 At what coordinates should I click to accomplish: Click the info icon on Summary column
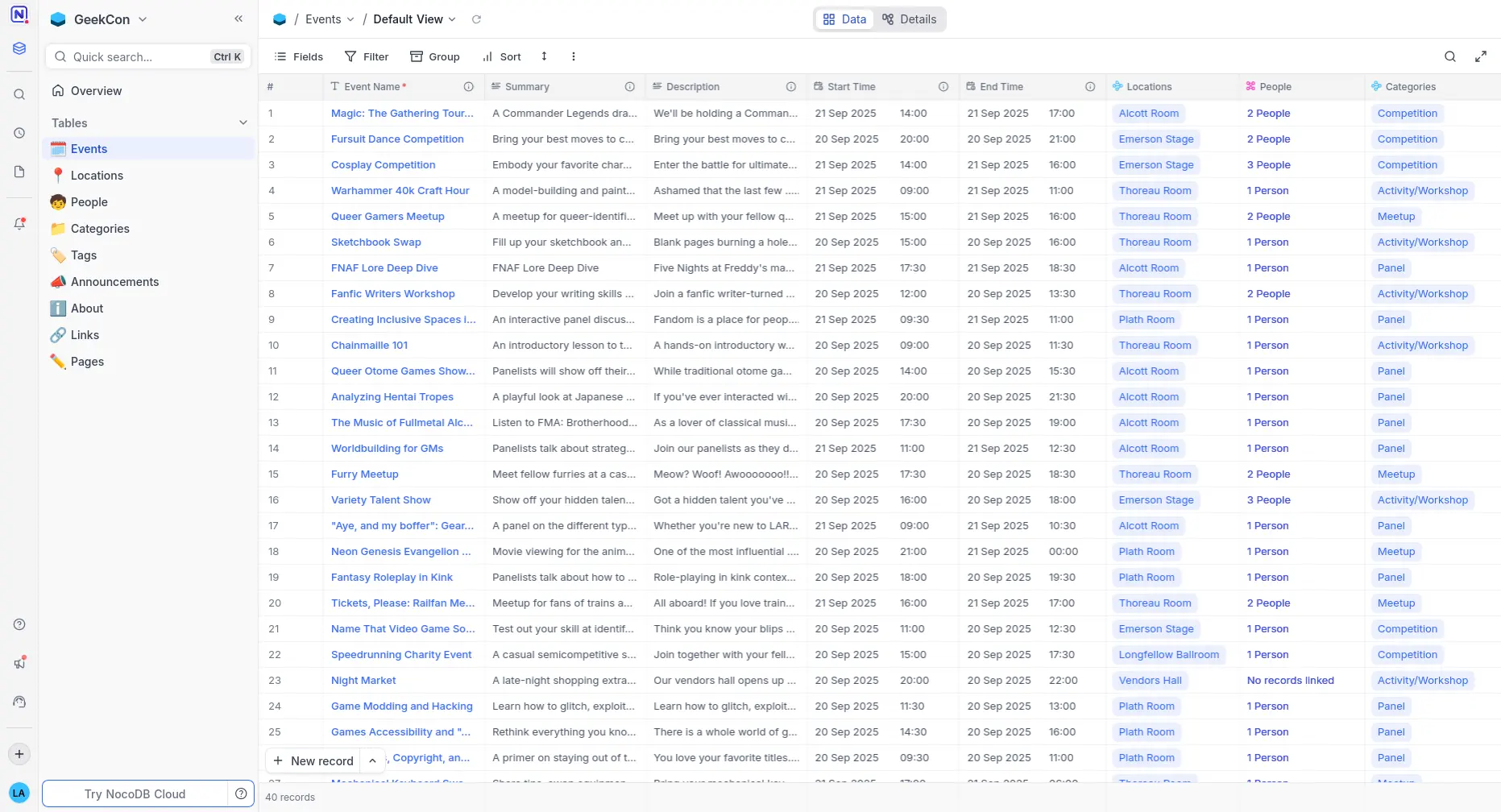click(x=630, y=87)
